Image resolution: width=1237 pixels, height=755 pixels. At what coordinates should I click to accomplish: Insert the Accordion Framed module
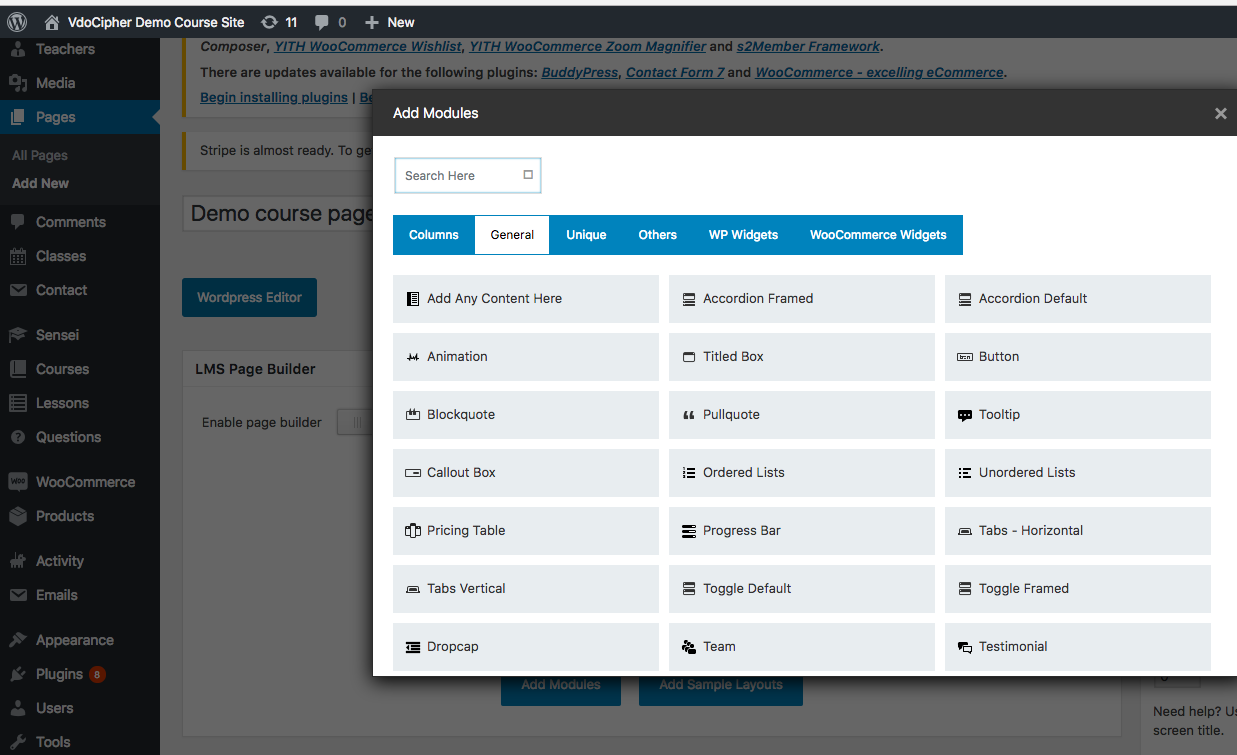tap(802, 299)
